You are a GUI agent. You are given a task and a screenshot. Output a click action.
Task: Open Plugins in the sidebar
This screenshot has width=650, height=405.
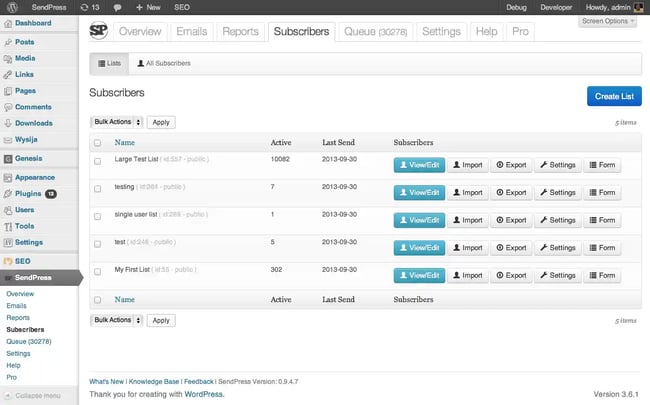[28, 193]
